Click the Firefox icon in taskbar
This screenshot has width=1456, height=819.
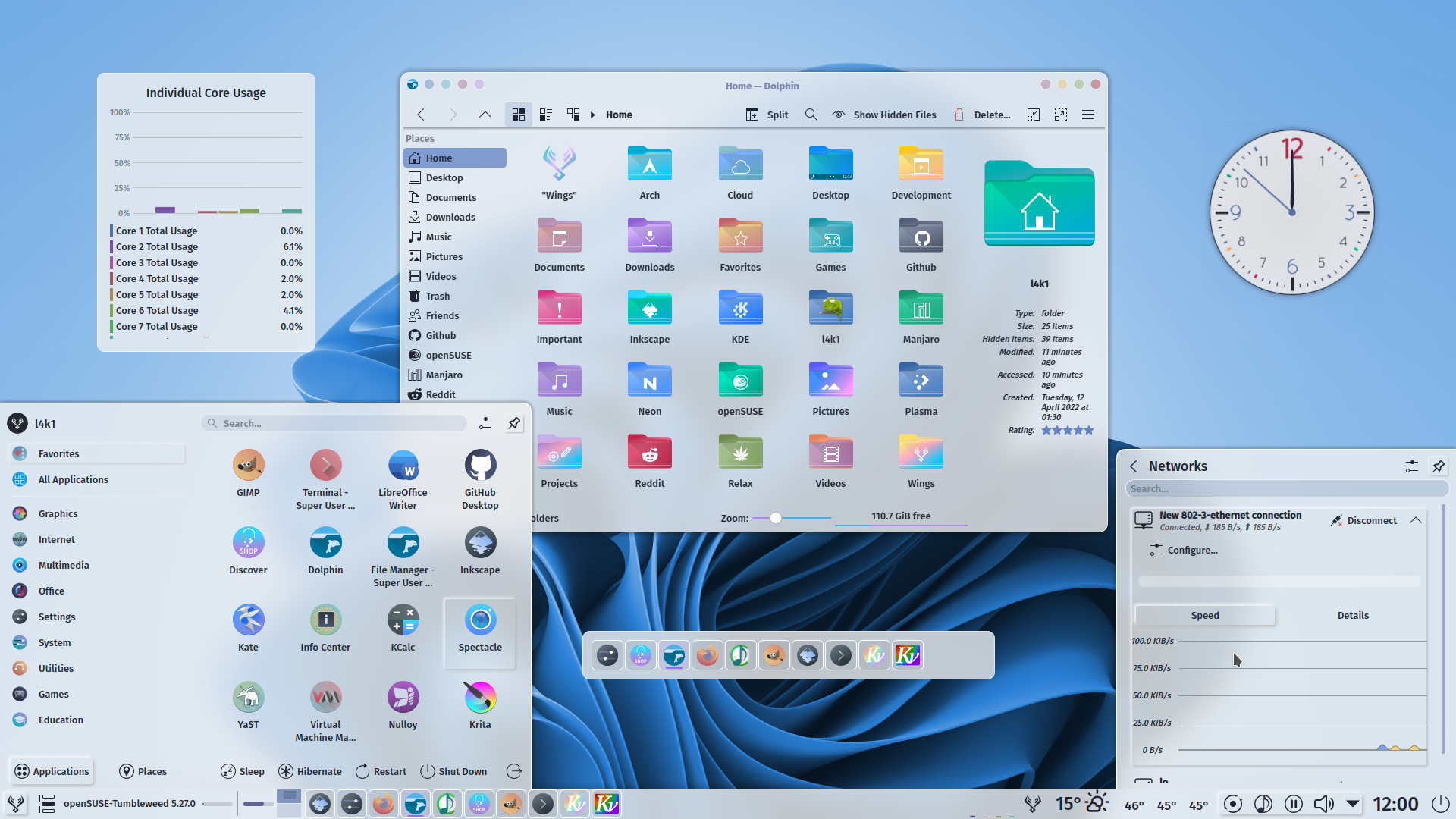pyautogui.click(x=383, y=804)
